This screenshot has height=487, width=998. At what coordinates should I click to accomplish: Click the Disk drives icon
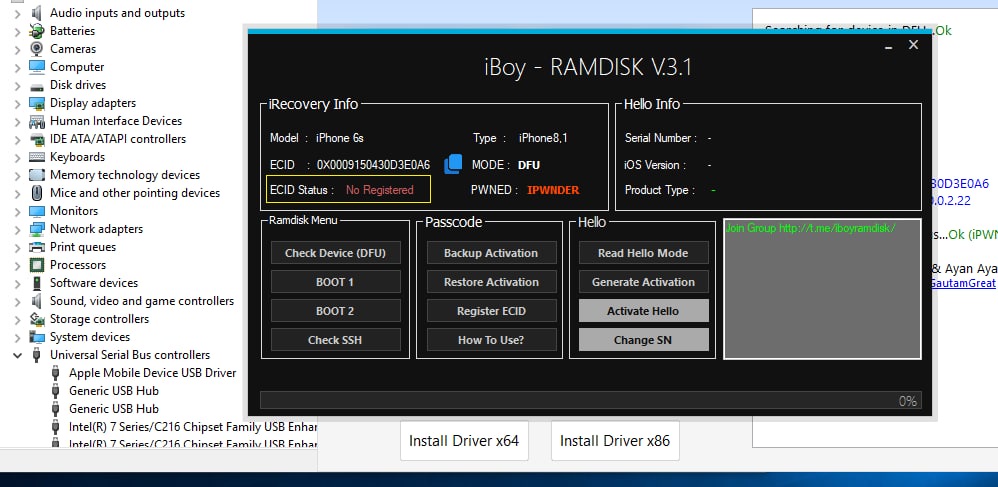click(37, 85)
